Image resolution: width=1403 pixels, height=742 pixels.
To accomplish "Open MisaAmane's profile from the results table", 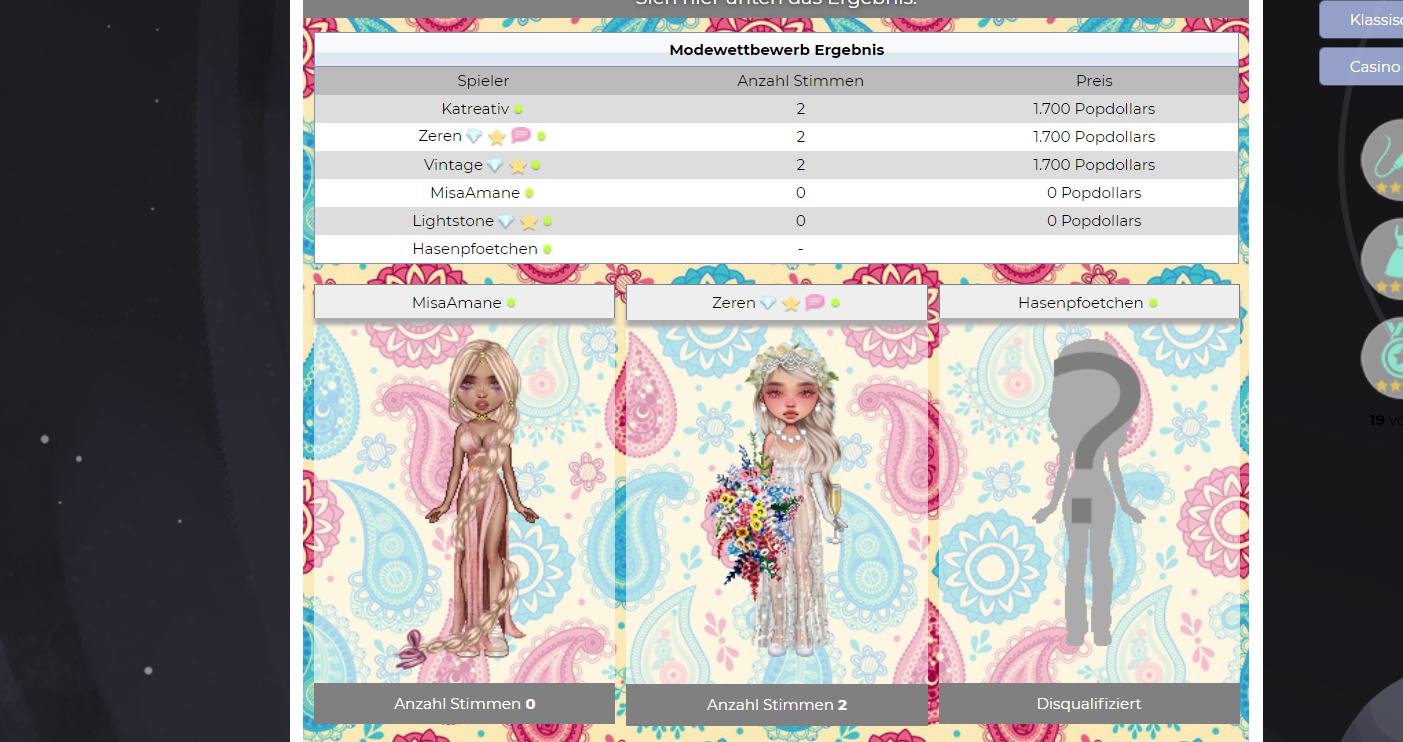I will [475, 193].
